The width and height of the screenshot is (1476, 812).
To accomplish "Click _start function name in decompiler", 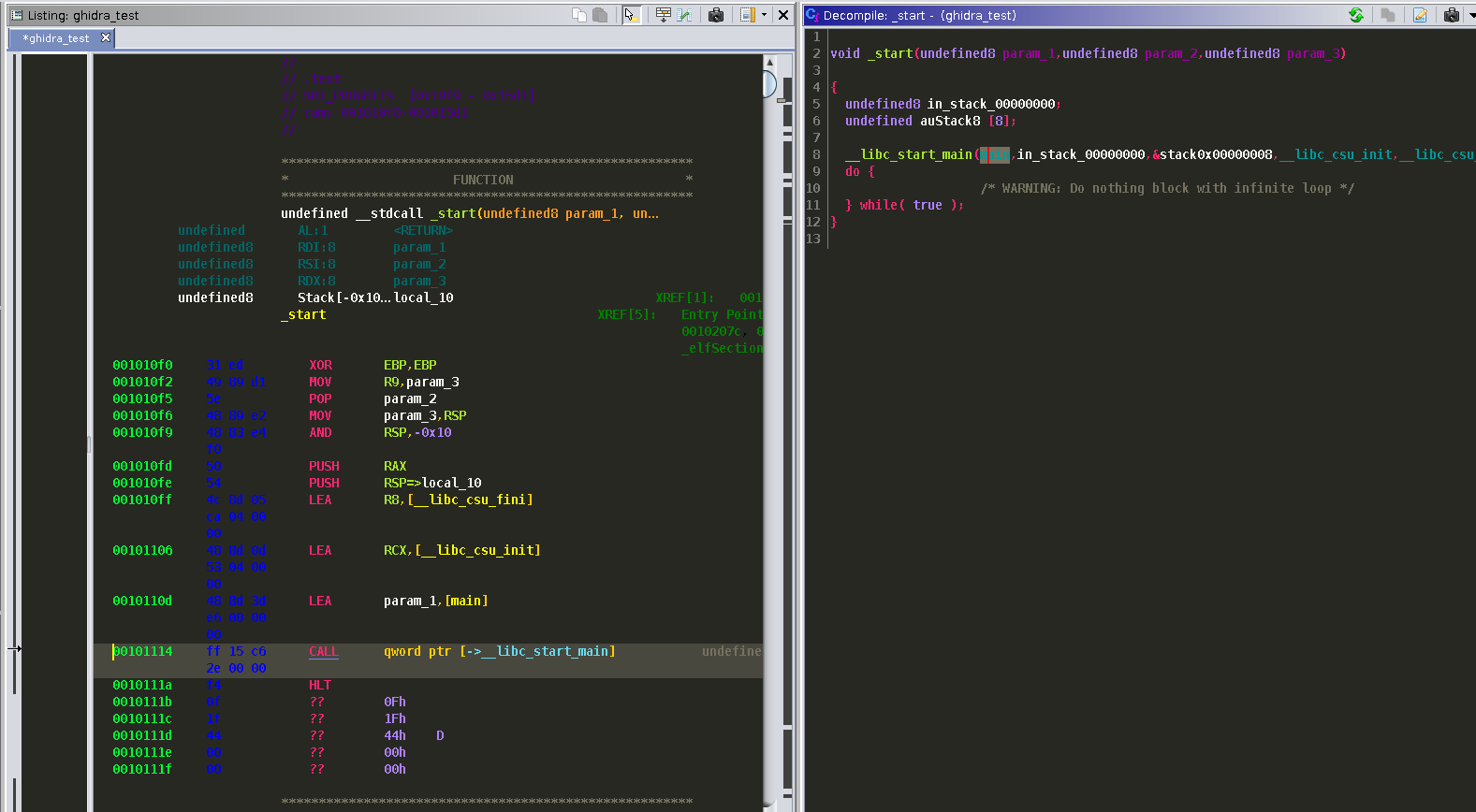I will pos(890,53).
